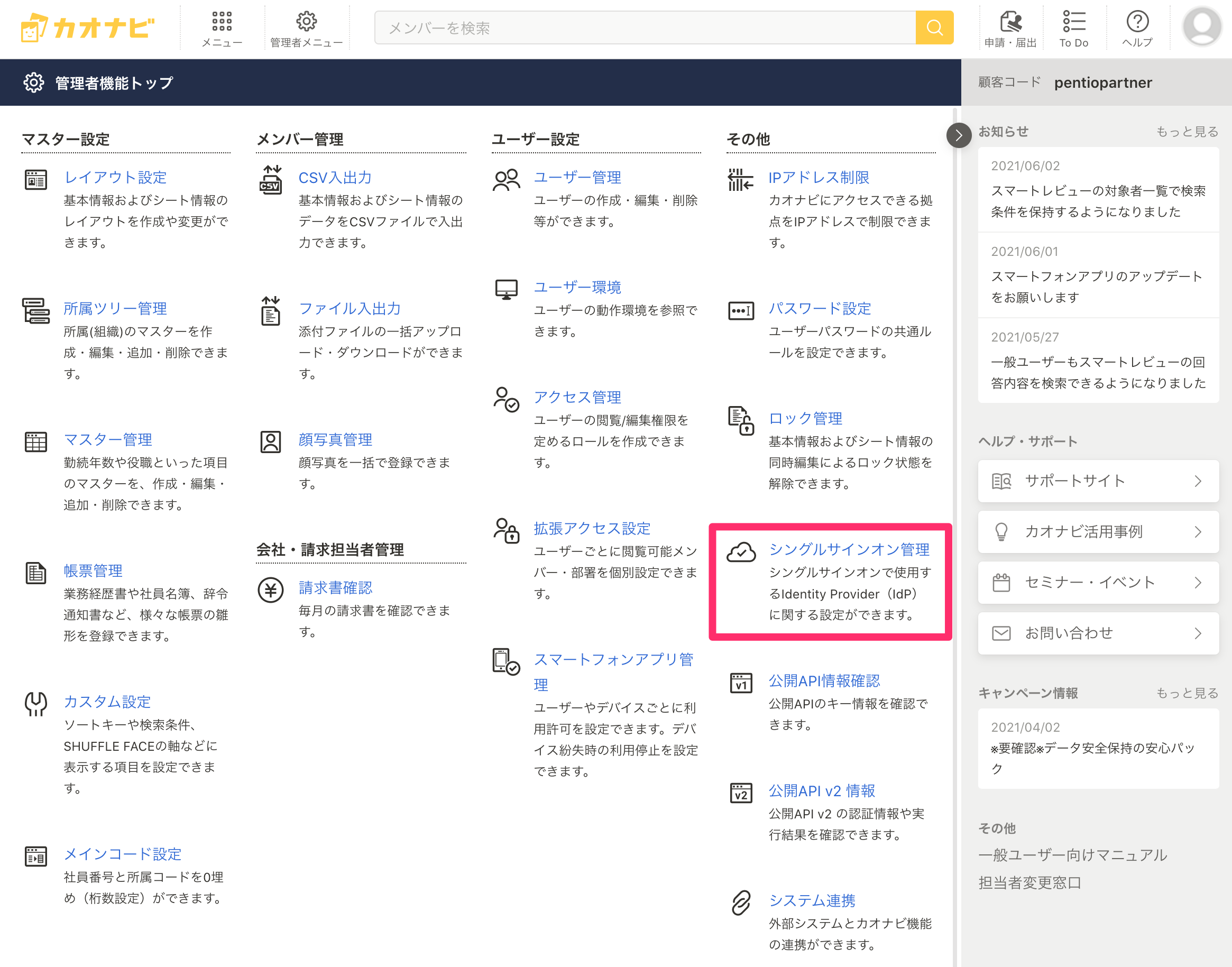Open the IPアドレス制限 link
This screenshot has width=1232, height=967.
click(x=819, y=177)
